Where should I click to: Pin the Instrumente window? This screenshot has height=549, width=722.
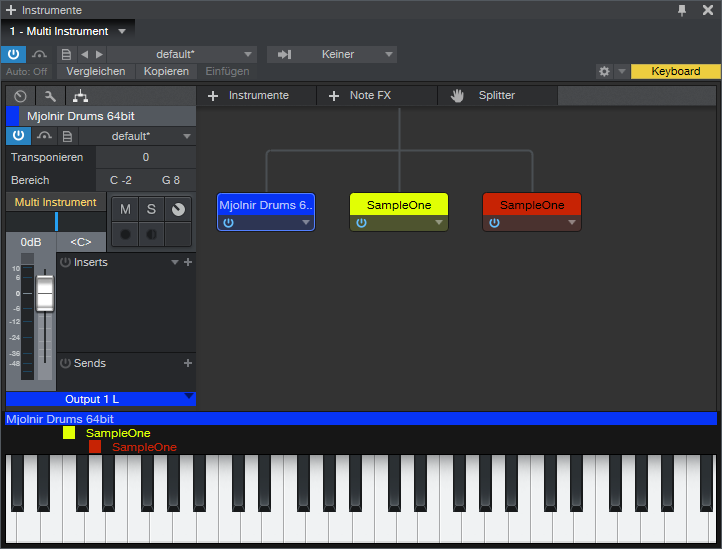(682, 10)
